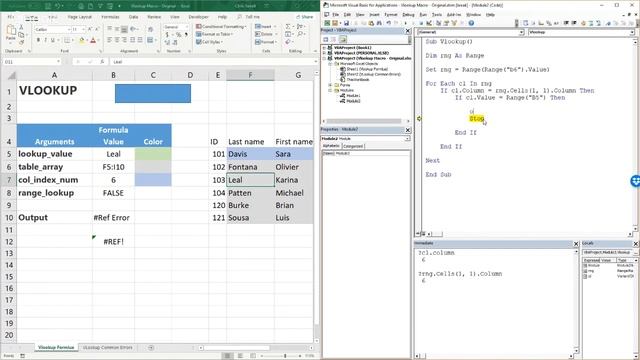Click the Percent Style icon
This screenshot has width=640, height=360.
pyautogui.click(x=178, y=35)
